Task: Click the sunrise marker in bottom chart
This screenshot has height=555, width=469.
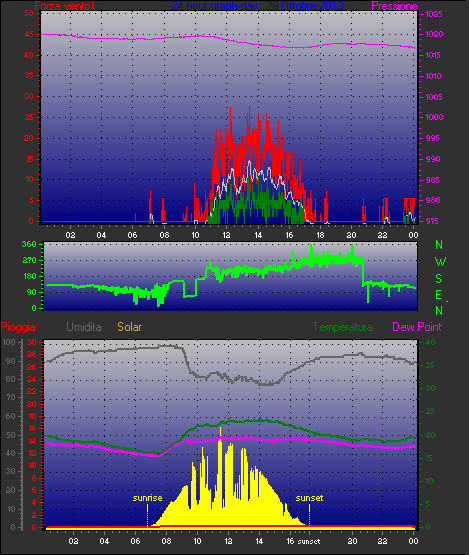Action: (147, 498)
